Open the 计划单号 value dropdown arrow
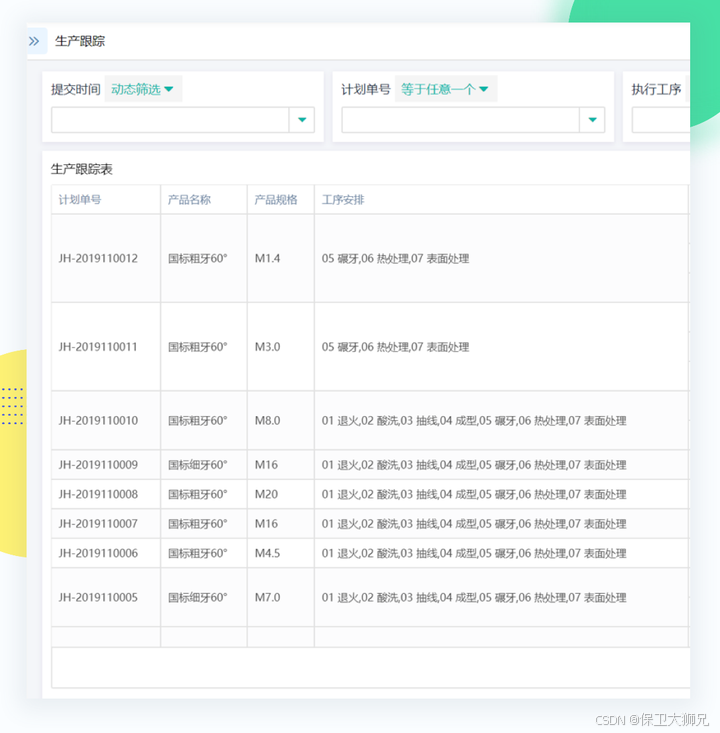720x733 pixels. (x=592, y=120)
